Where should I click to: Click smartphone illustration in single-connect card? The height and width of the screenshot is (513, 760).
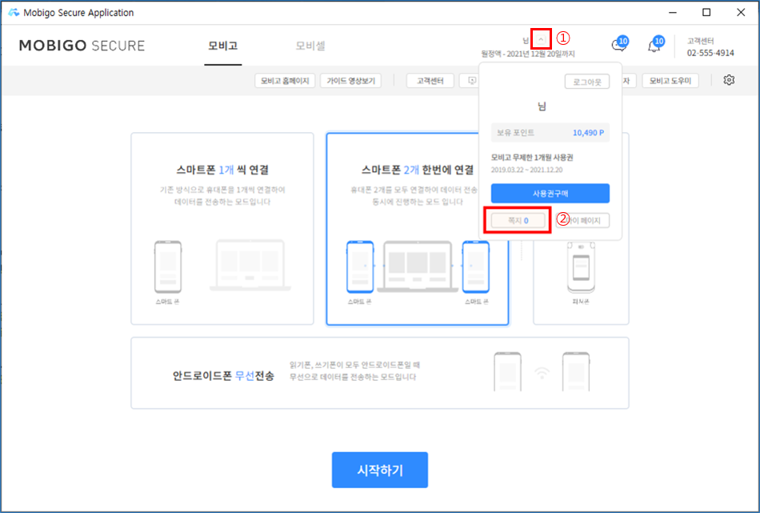coord(168,267)
